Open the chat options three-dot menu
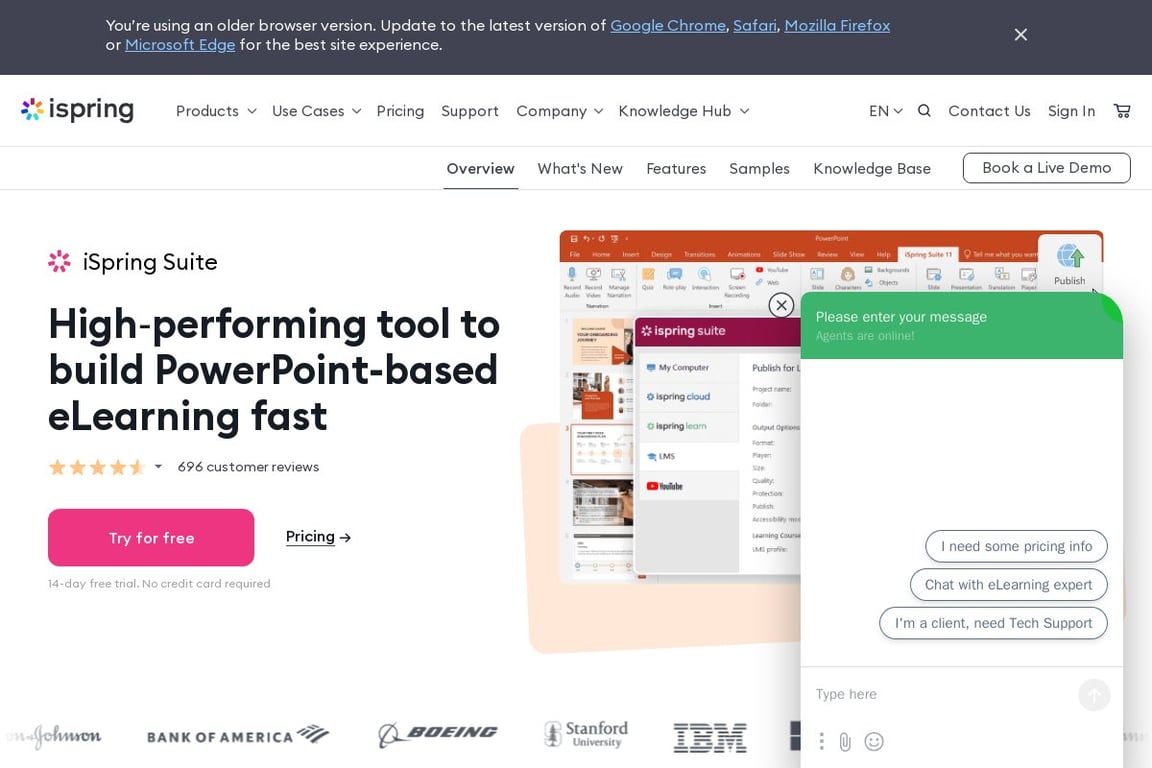Viewport: 1152px width, 768px height. point(821,741)
